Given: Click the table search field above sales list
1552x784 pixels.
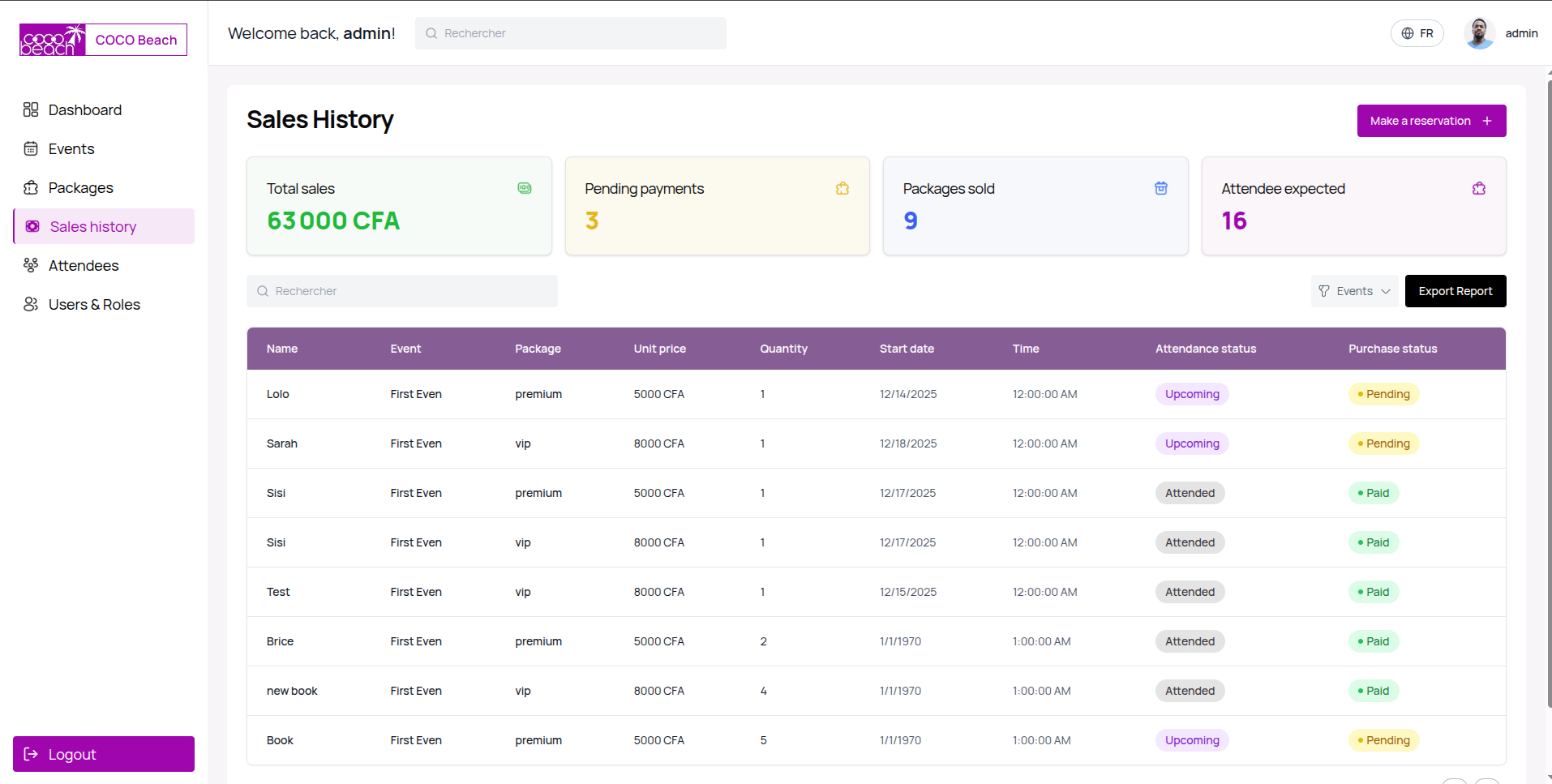Looking at the screenshot, I should click(x=401, y=291).
